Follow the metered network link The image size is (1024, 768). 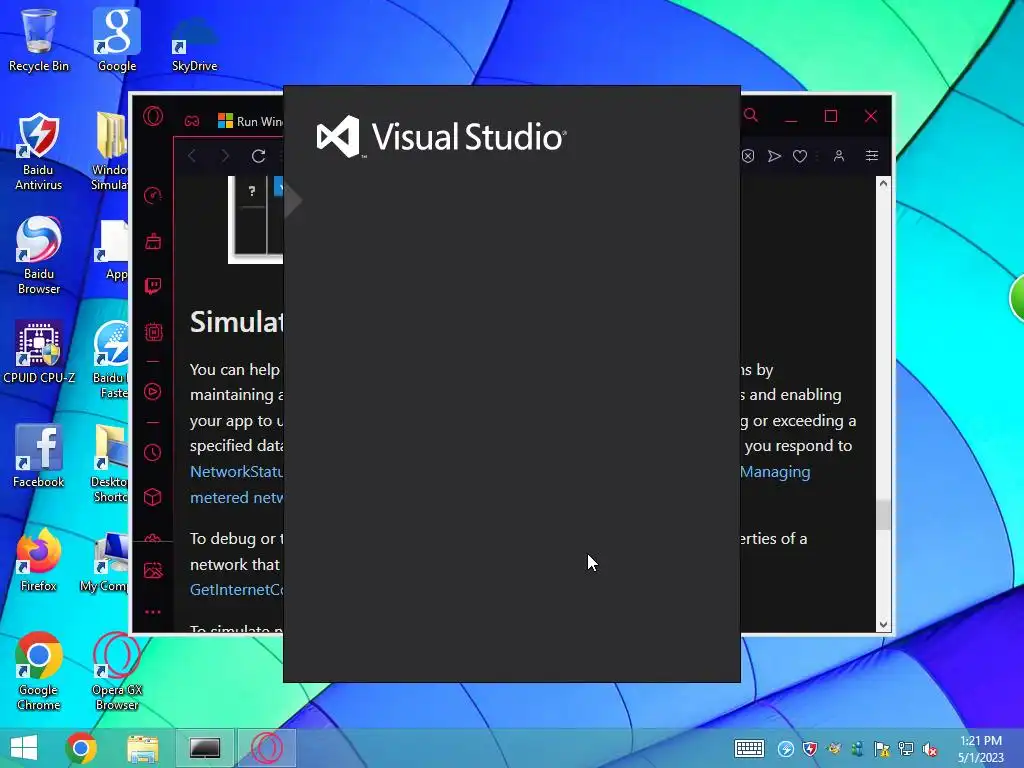[236, 498]
